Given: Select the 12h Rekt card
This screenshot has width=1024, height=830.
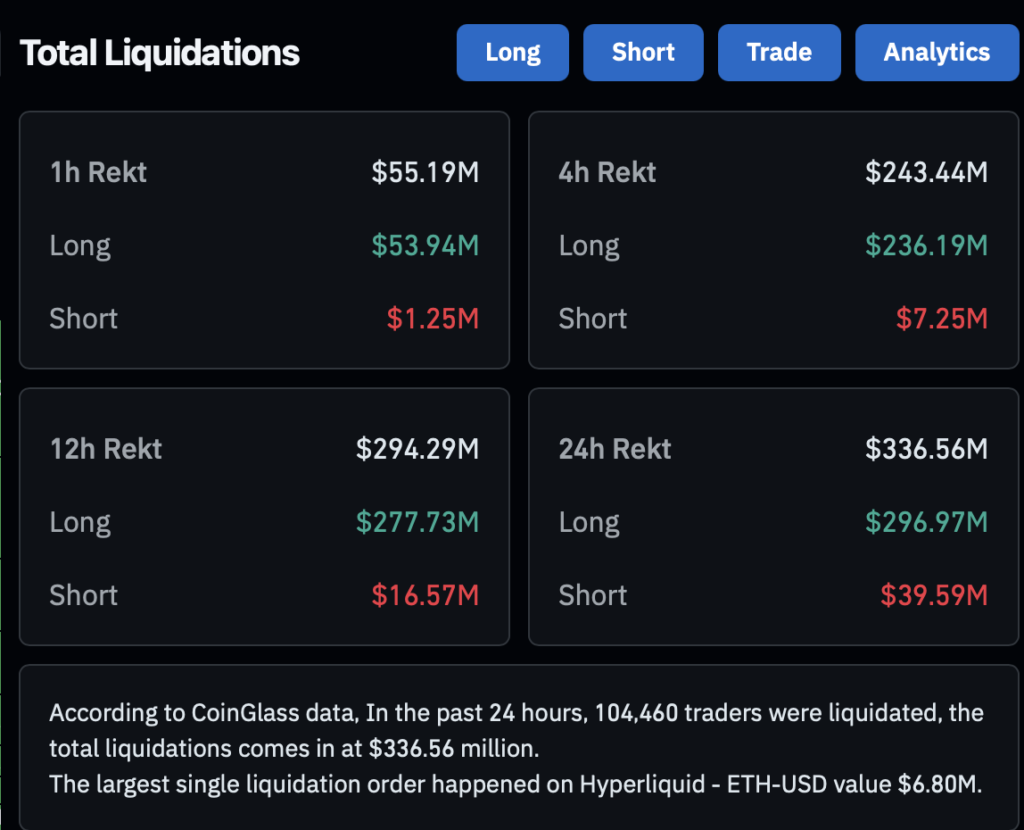Looking at the screenshot, I should (264, 516).
